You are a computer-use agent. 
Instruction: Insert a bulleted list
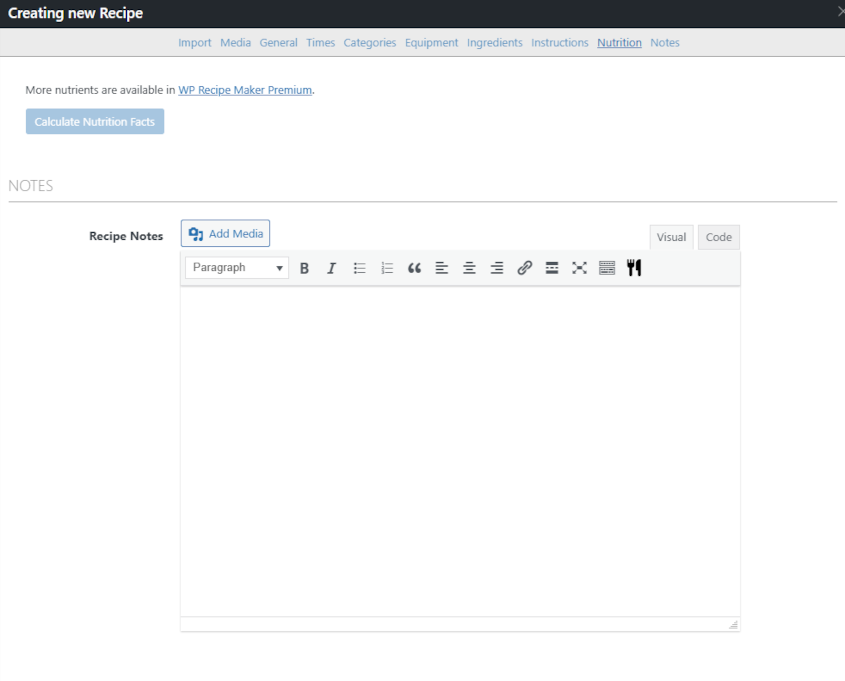pos(359,267)
